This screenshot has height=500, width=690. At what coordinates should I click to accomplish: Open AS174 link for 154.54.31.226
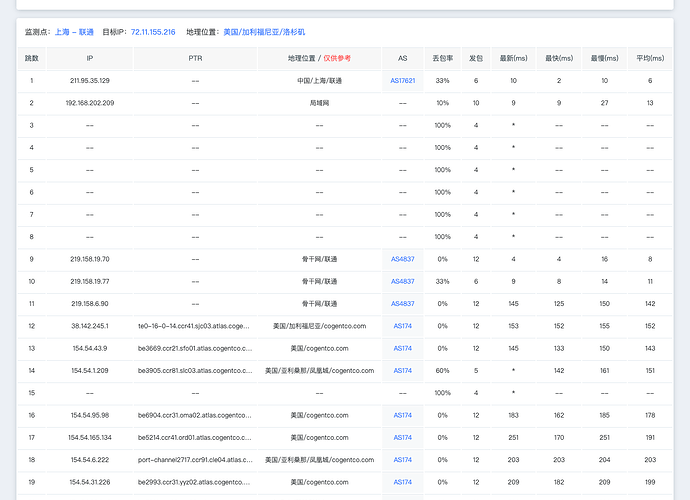coord(403,482)
